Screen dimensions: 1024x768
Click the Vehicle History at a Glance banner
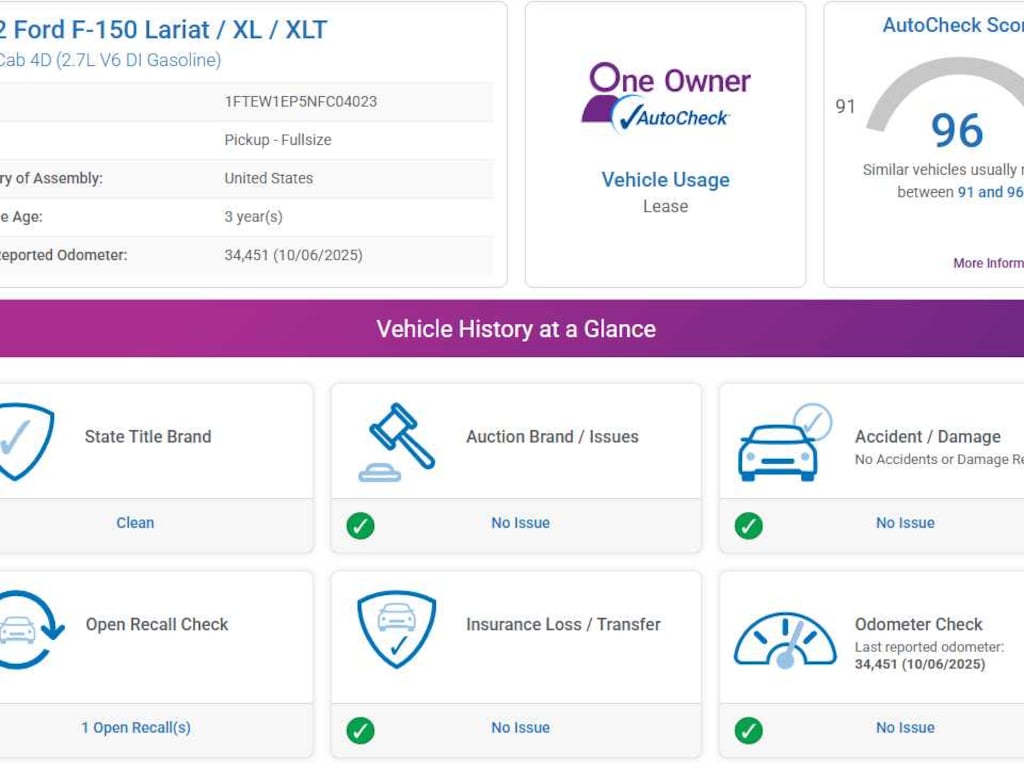point(516,329)
